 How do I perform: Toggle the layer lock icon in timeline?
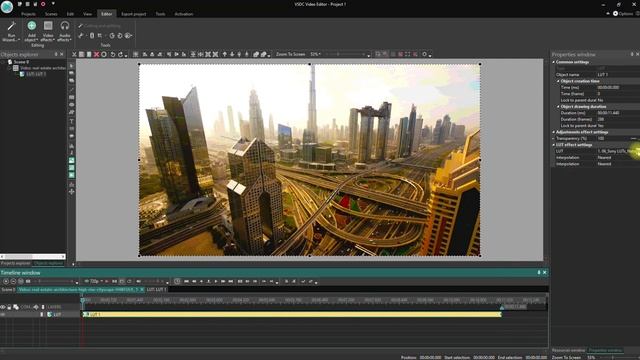9,307
